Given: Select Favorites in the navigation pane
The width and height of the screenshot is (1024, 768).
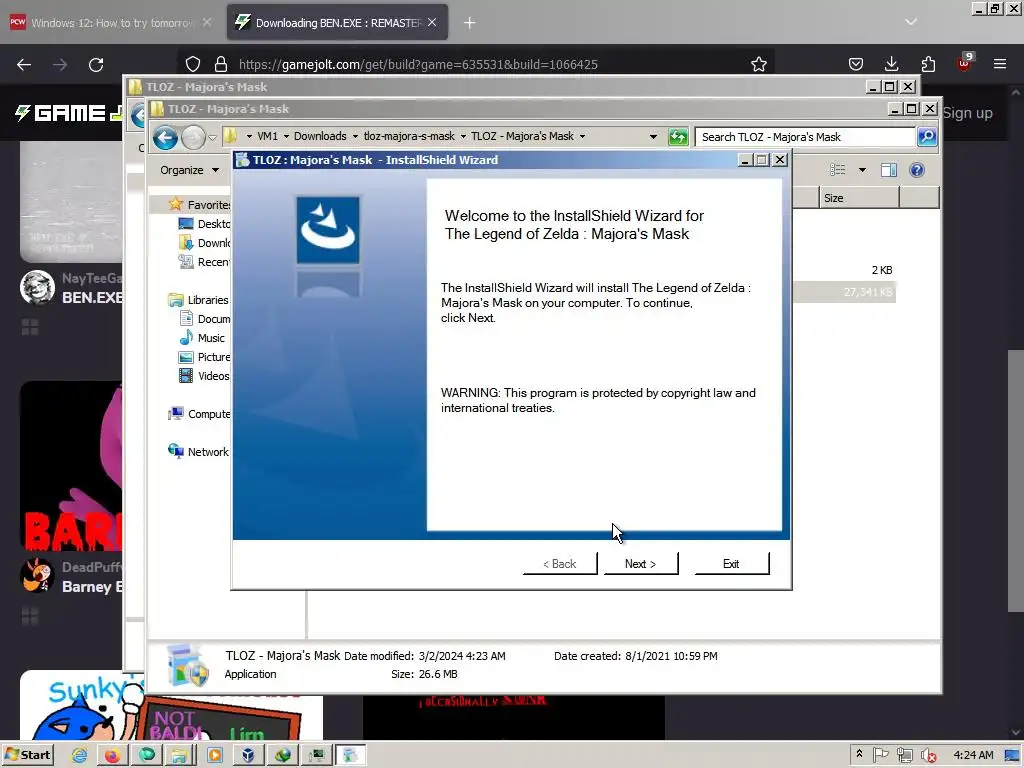Looking at the screenshot, I should tap(199, 205).
